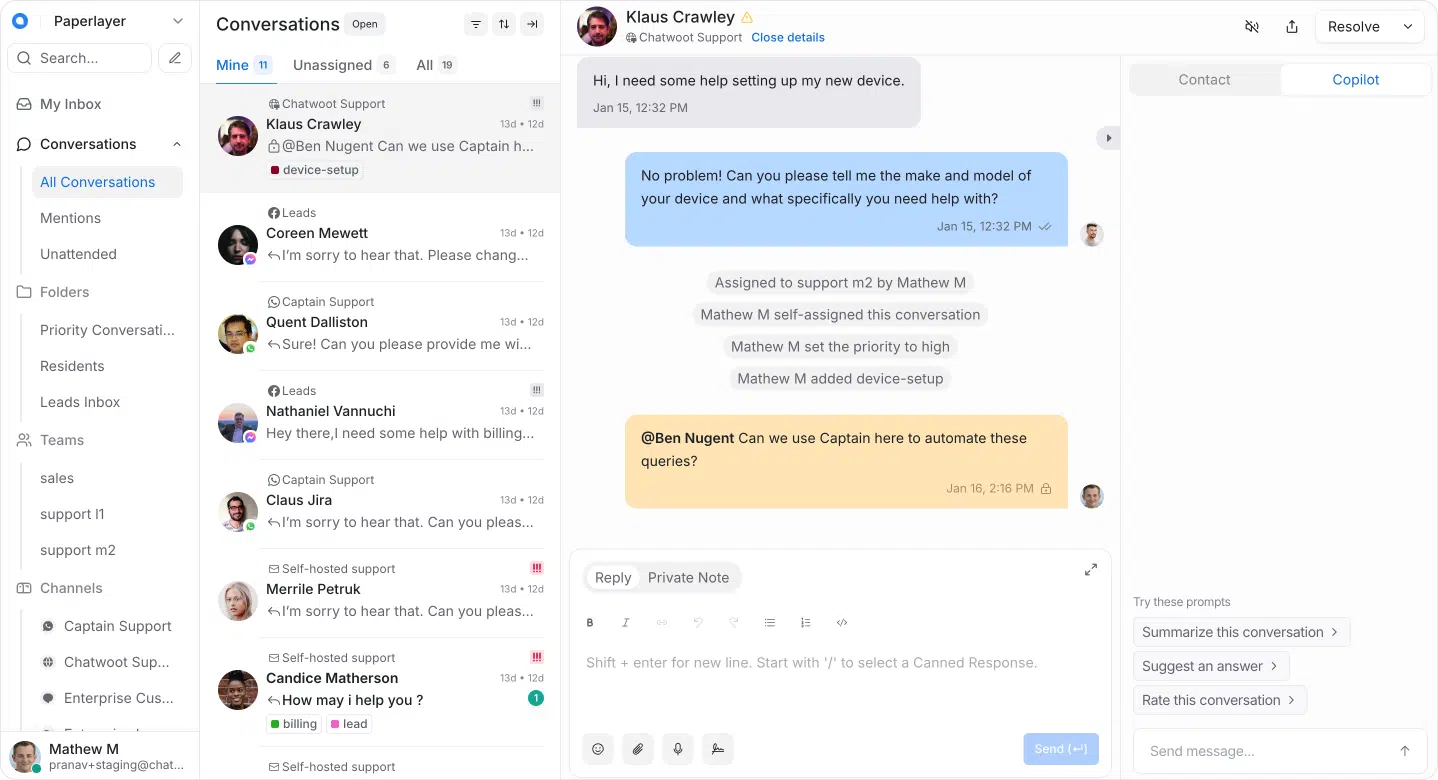Open the Contact tab in the side panel

pos(1204,80)
